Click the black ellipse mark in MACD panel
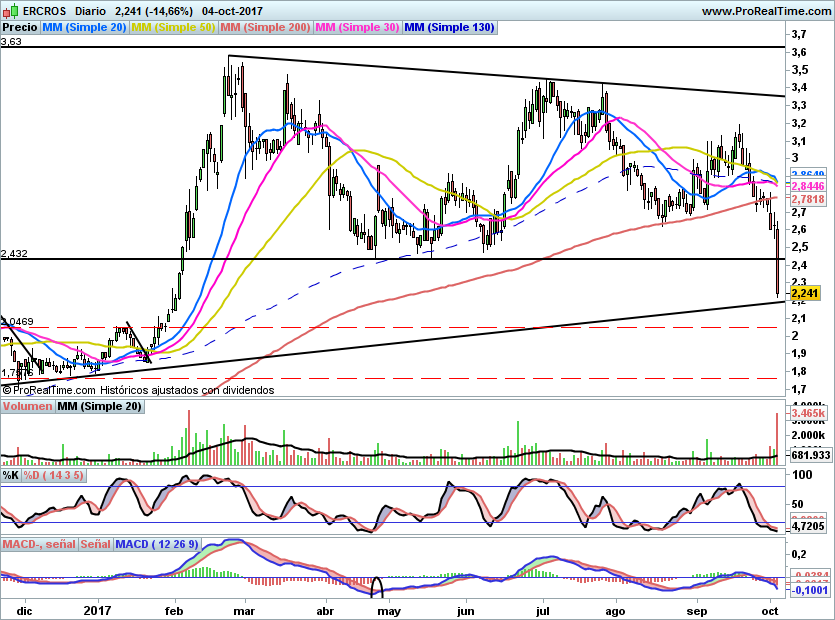The width and height of the screenshot is (835, 620). tap(376, 586)
